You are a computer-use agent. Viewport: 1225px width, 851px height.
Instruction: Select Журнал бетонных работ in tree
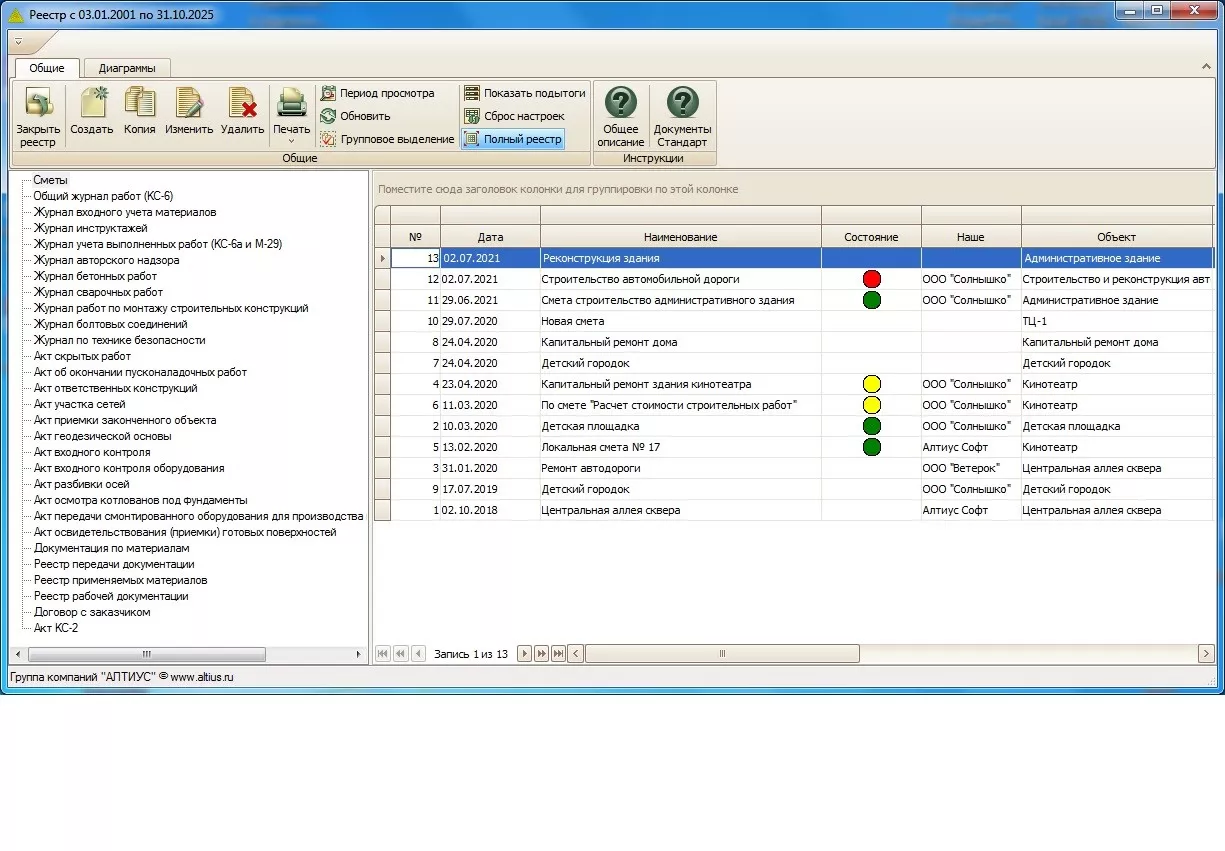click(x=95, y=276)
